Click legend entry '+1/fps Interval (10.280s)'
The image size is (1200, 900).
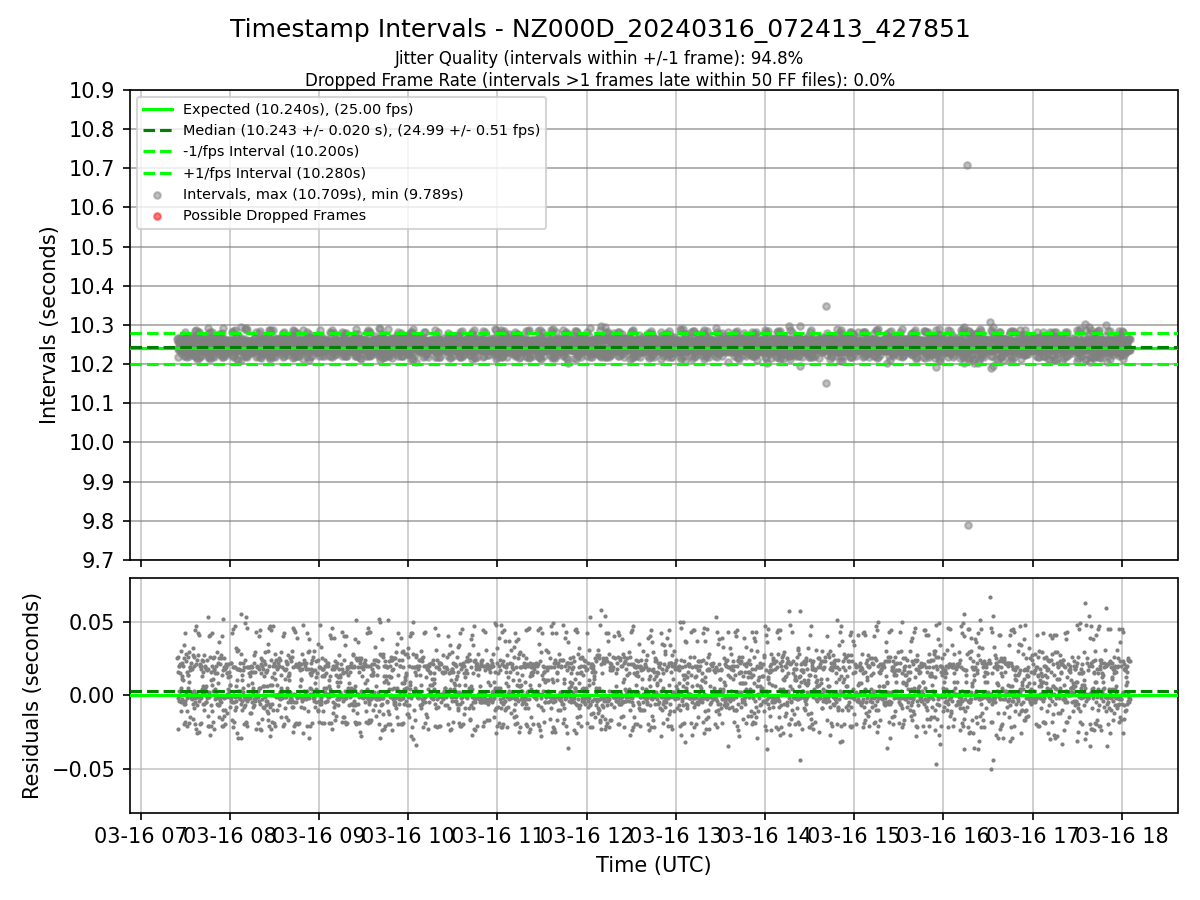tap(274, 173)
